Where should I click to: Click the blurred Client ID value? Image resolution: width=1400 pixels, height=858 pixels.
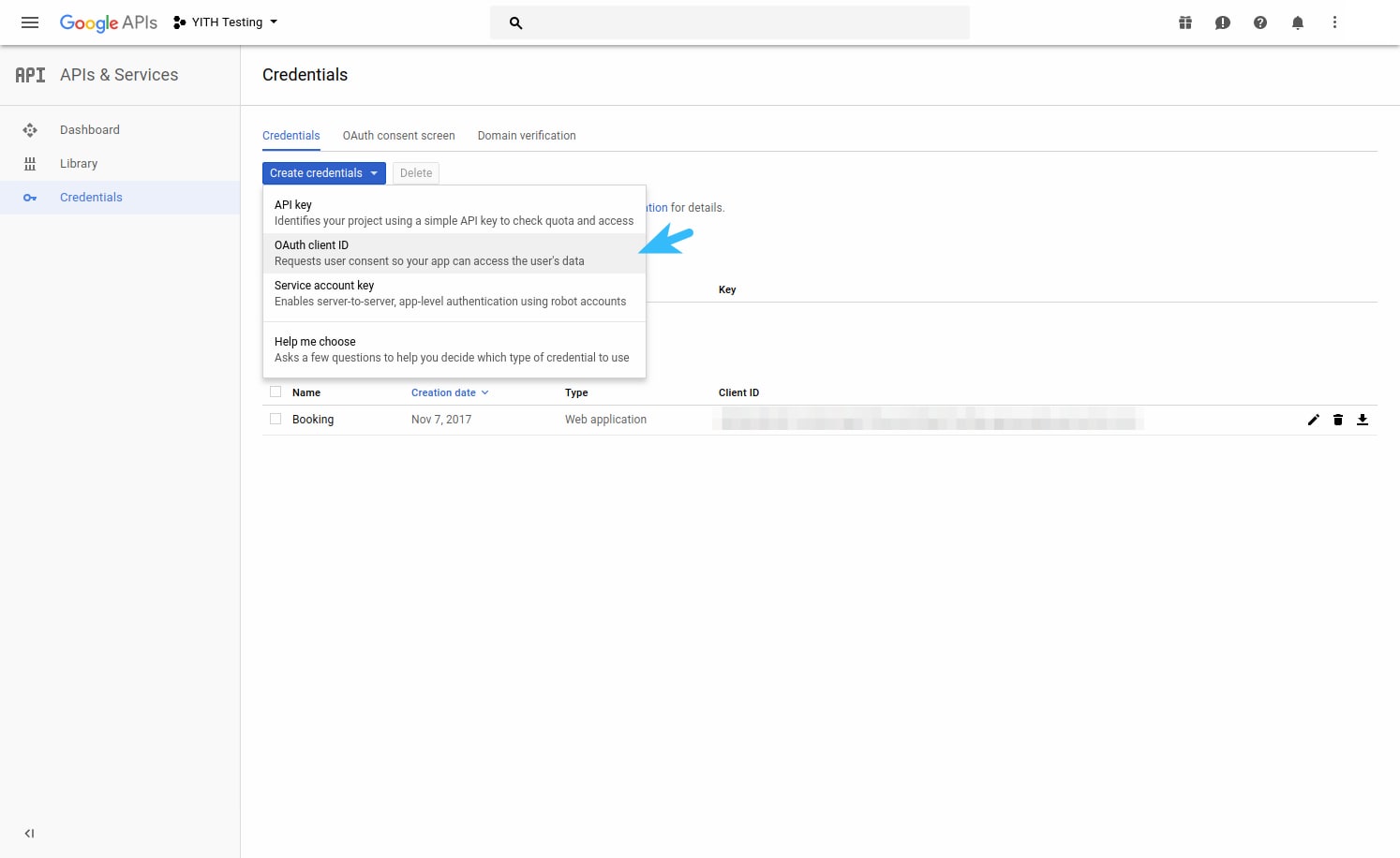coord(928,419)
